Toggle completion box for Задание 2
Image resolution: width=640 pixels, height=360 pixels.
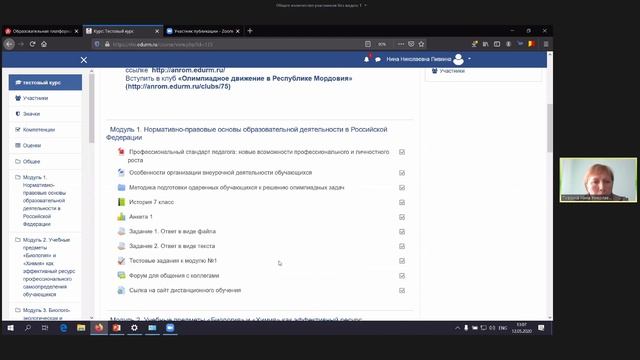point(402,246)
